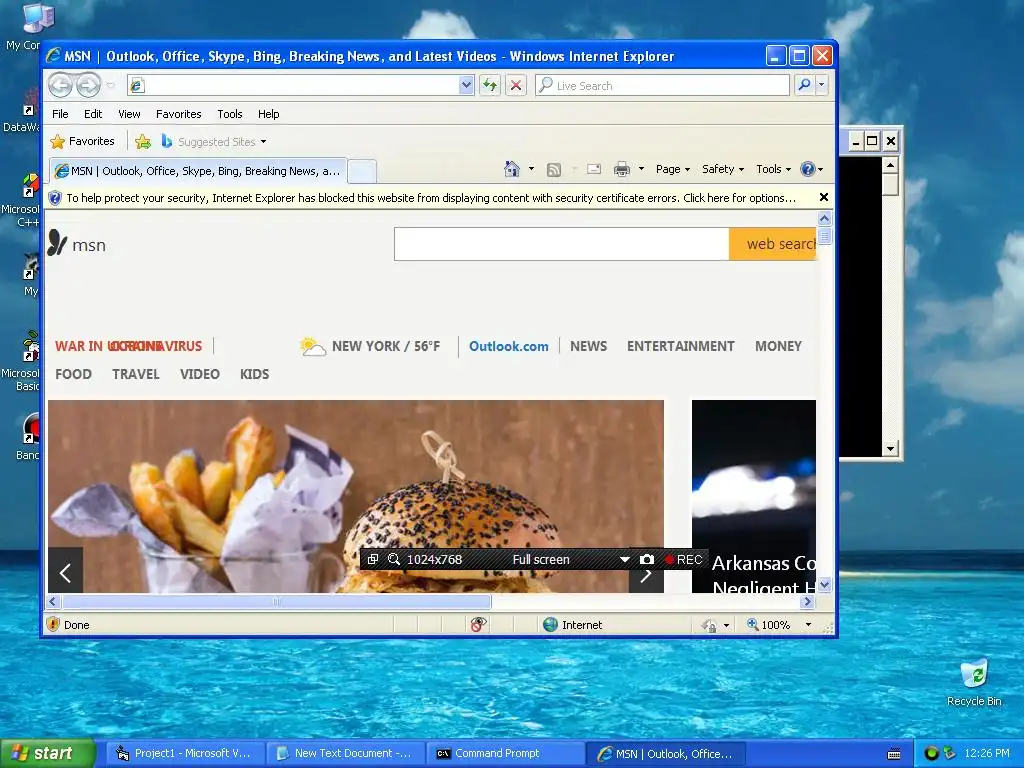
Task: Open the address bar dropdown arrow
Action: pos(466,85)
